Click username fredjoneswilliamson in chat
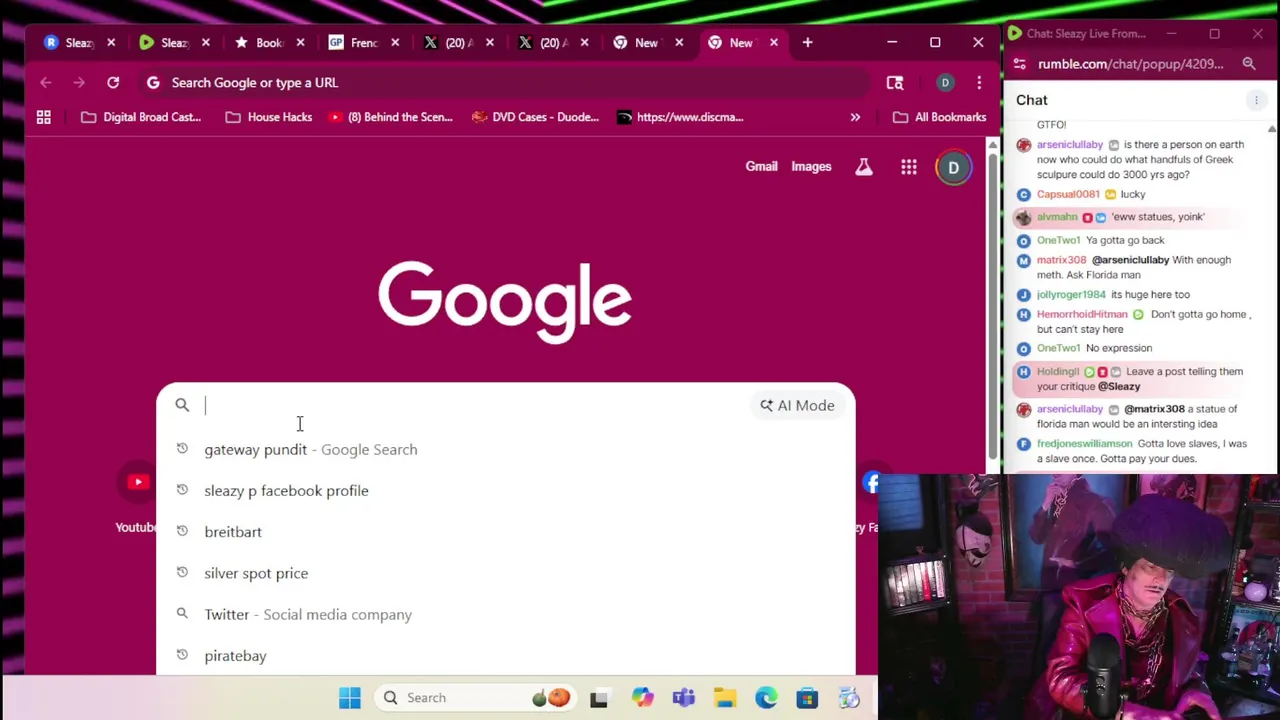 pyautogui.click(x=1084, y=444)
